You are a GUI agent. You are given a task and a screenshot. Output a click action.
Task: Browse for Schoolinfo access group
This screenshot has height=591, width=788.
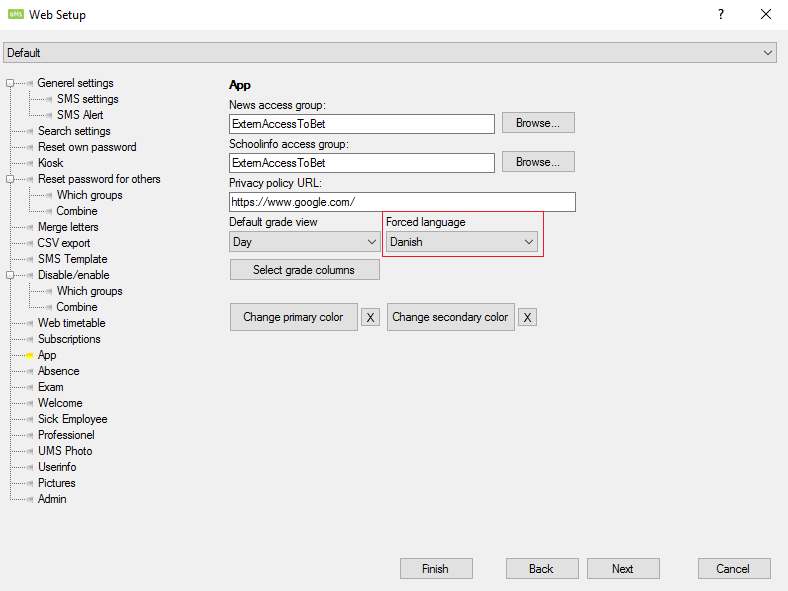tap(538, 162)
